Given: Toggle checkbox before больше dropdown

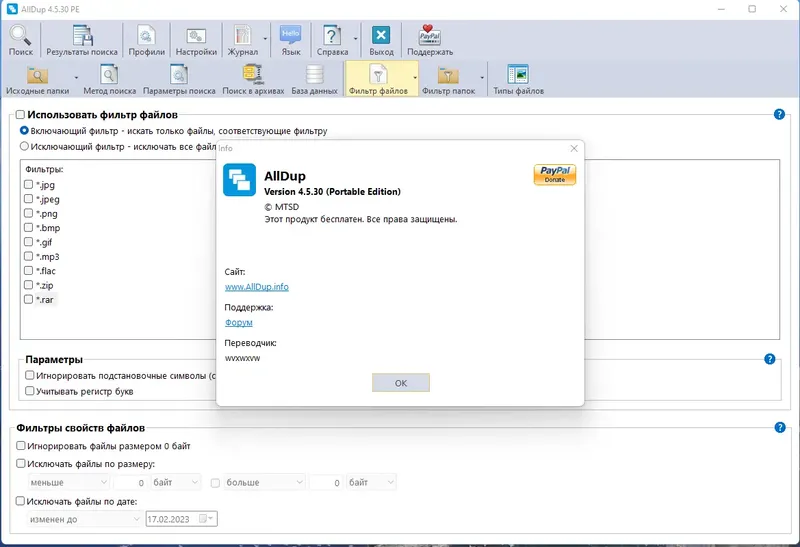Looking at the screenshot, I should (215, 482).
